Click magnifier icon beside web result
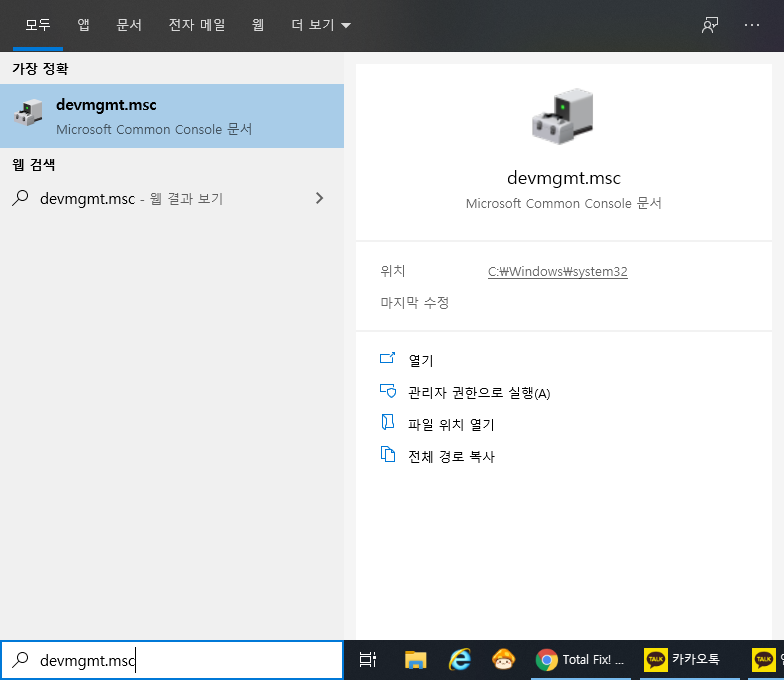 20,198
